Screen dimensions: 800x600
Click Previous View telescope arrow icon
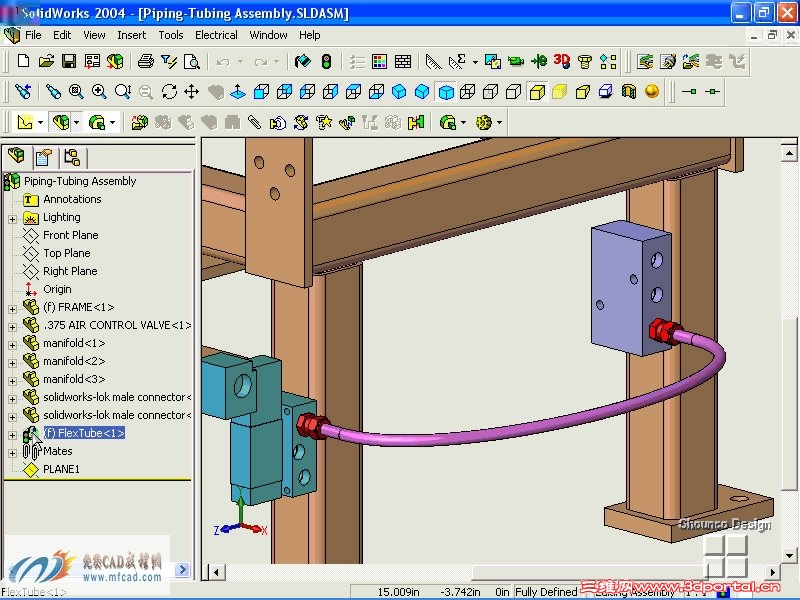(x=22, y=92)
